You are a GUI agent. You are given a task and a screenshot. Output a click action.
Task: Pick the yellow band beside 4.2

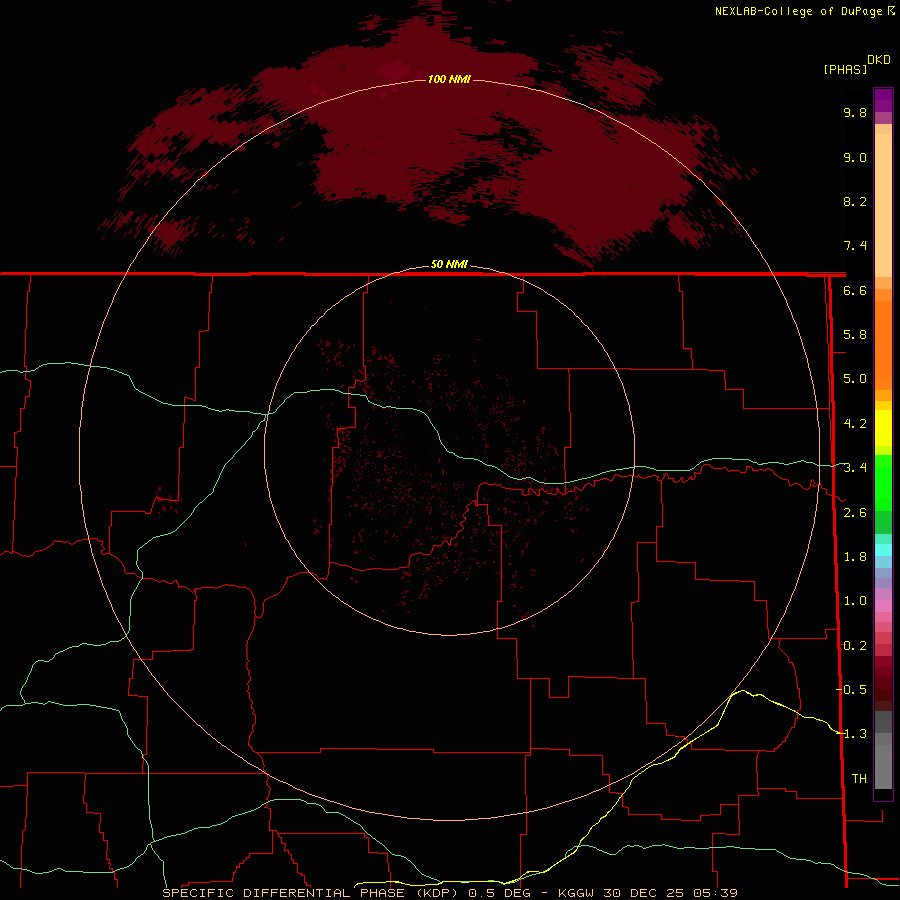point(883,428)
